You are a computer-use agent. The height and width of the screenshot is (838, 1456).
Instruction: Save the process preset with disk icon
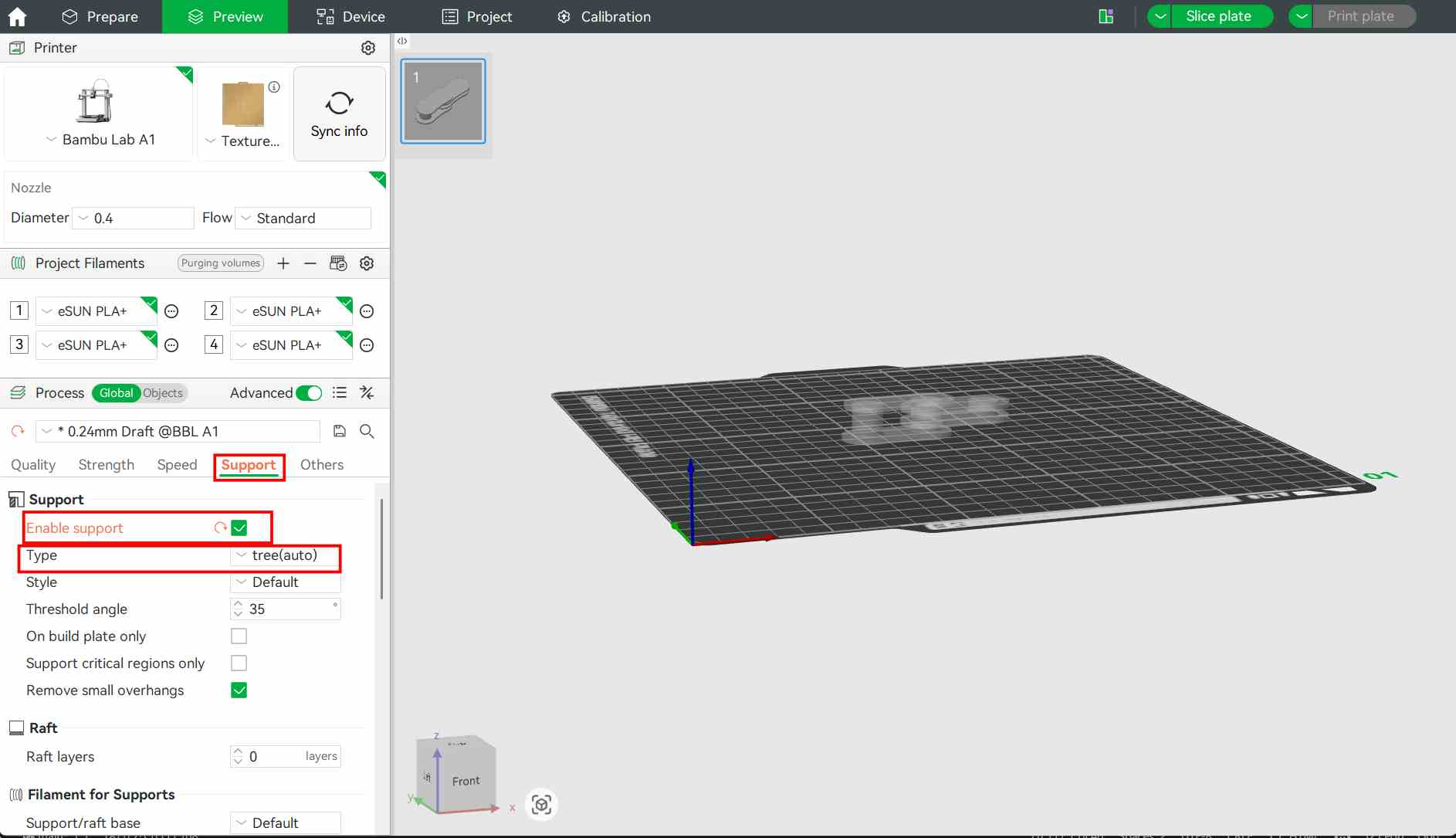click(x=340, y=431)
